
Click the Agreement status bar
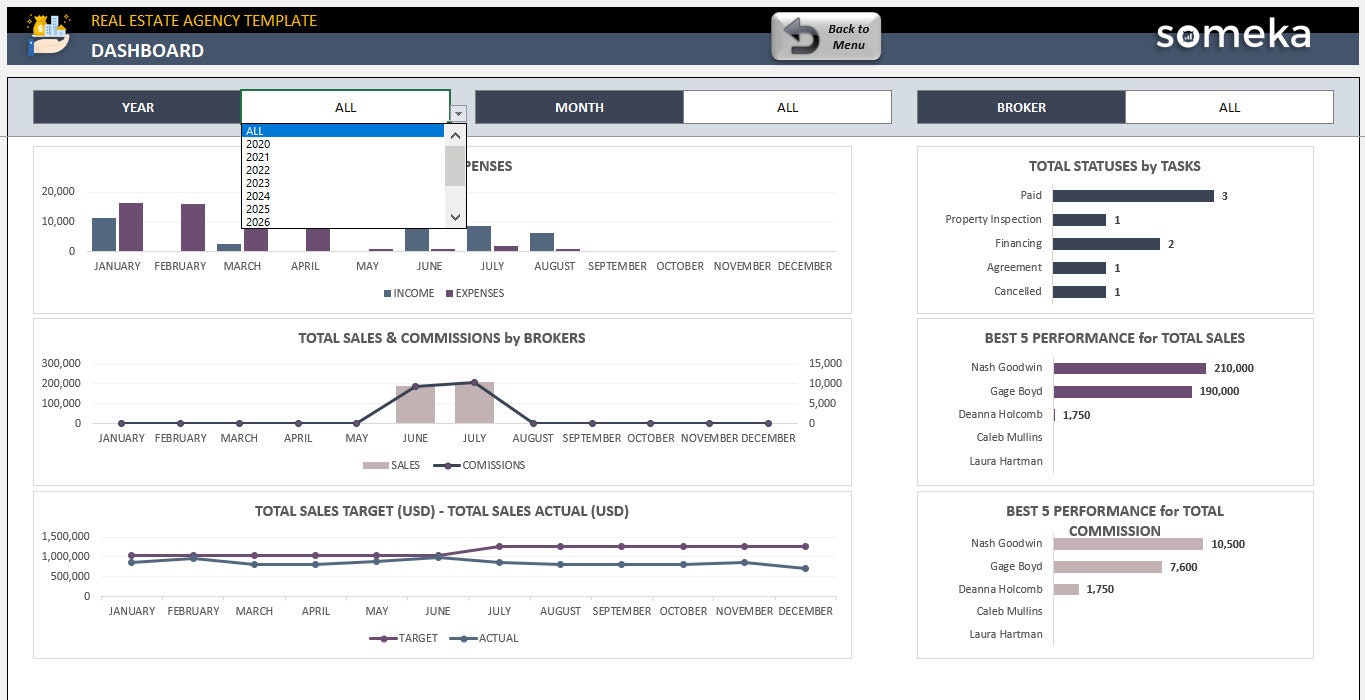1079,268
